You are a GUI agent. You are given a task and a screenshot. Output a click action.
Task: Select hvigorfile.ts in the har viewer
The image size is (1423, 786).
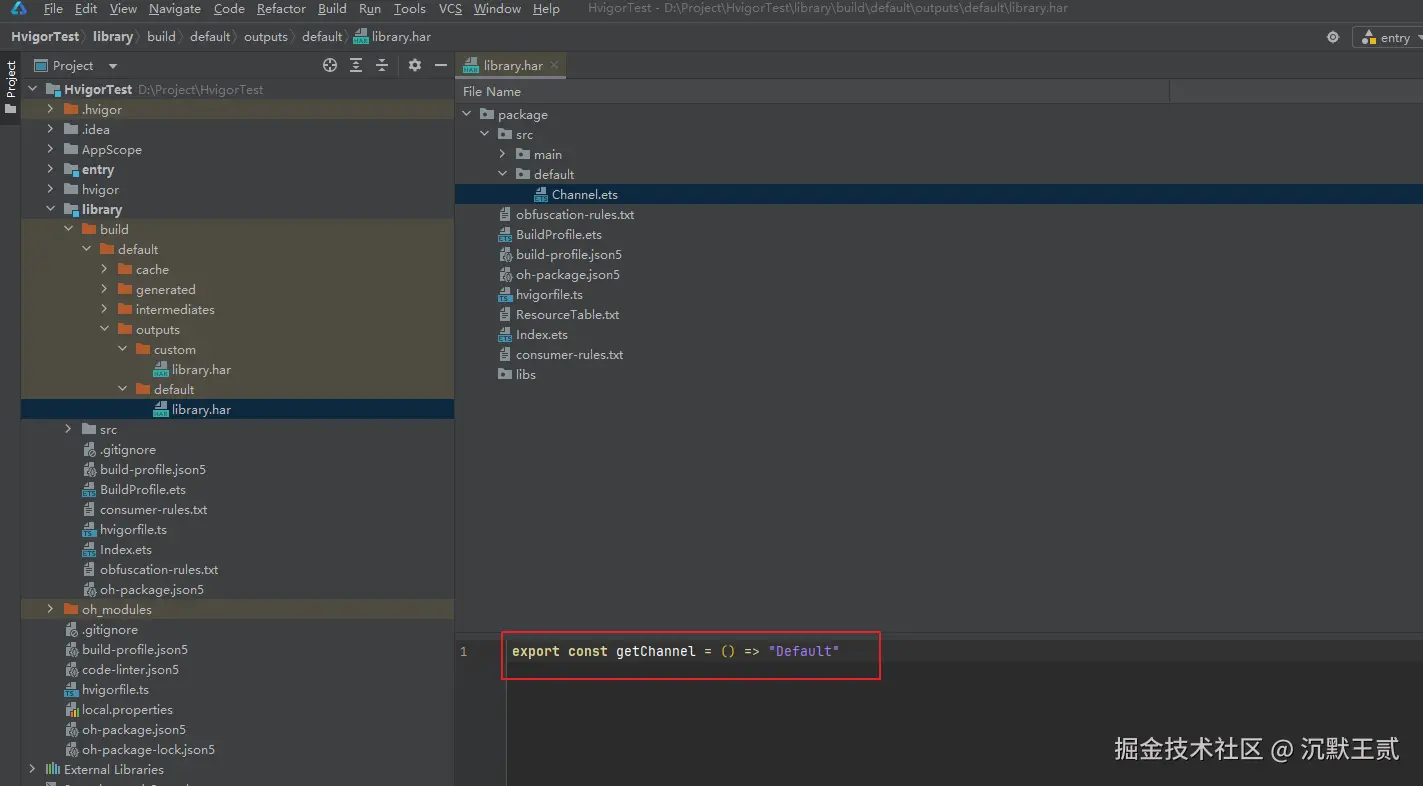pyautogui.click(x=549, y=294)
